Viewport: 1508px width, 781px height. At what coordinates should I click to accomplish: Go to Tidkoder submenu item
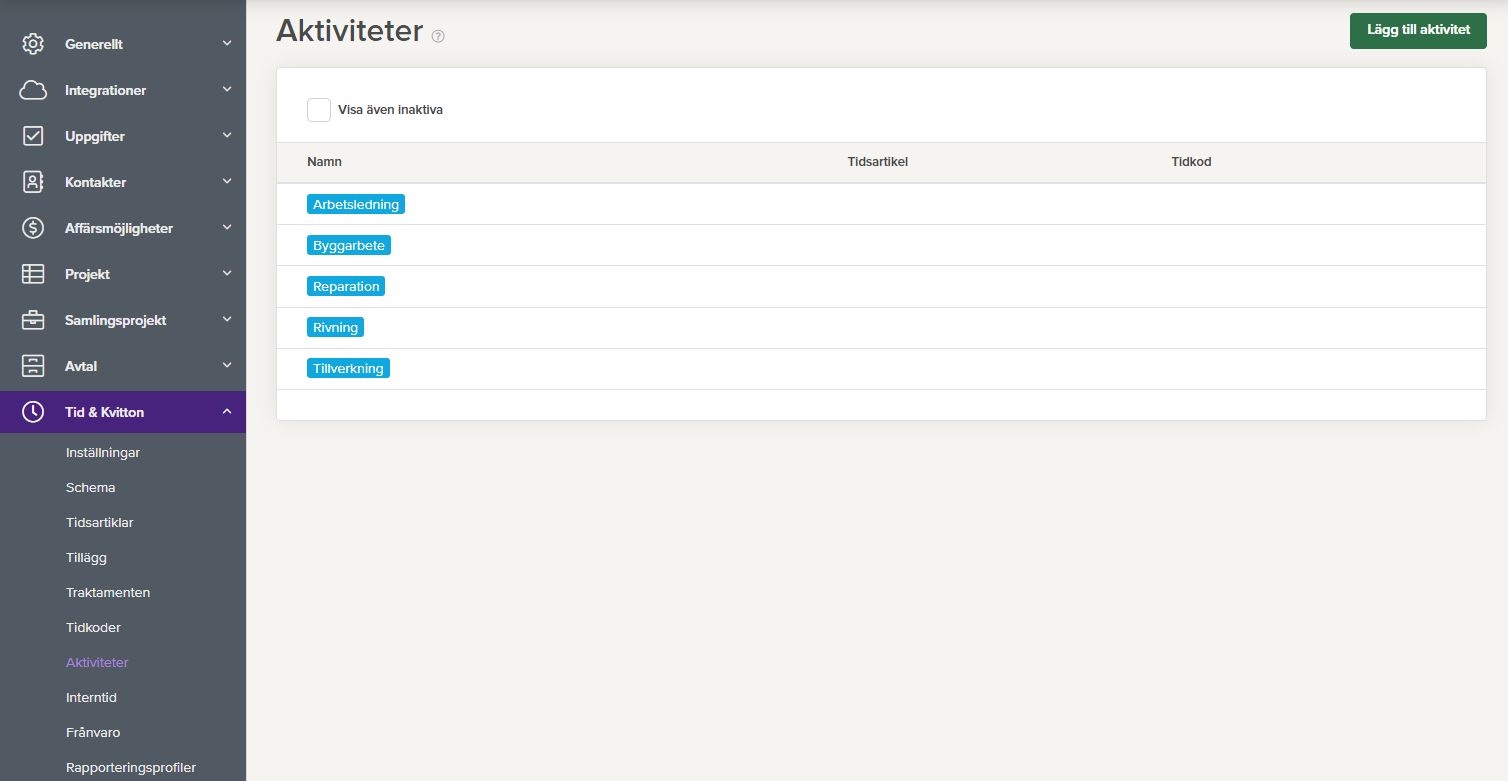click(x=93, y=628)
